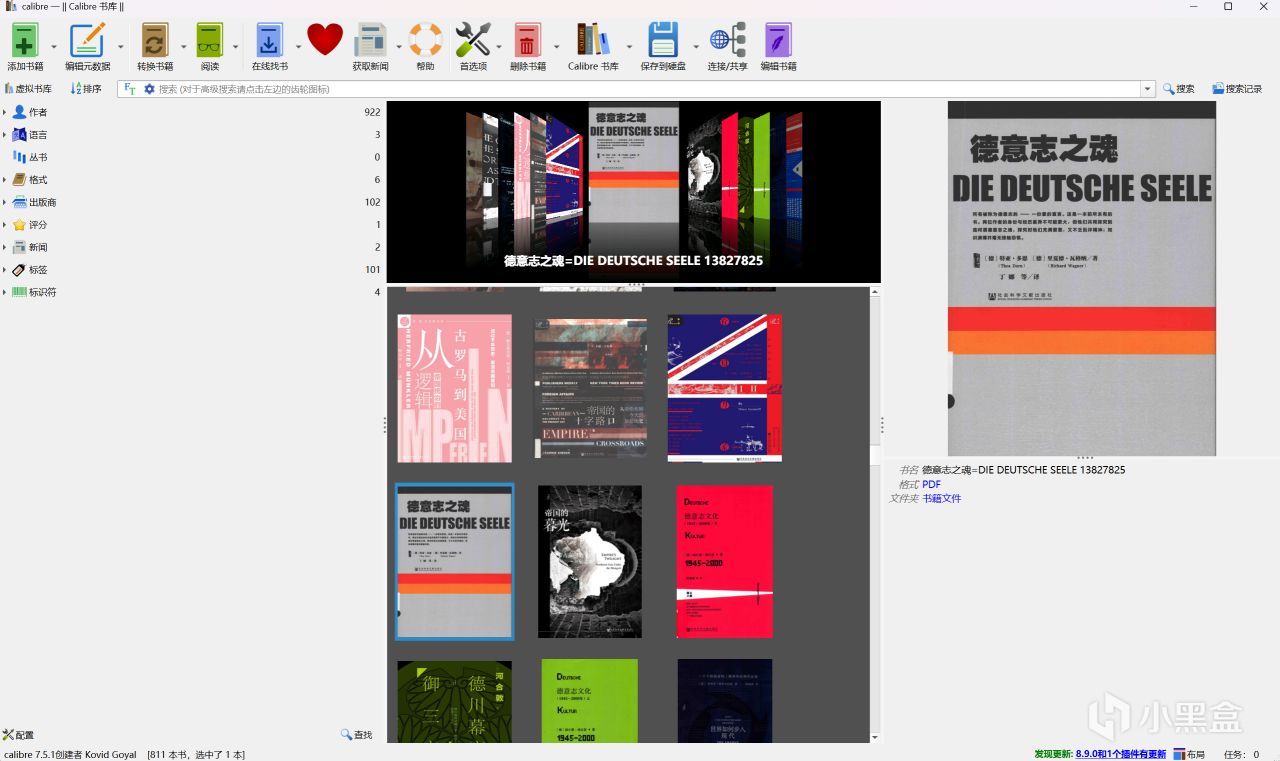Expand the 语言 category arrow
The width and height of the screenshot is (1280, 761).
pos(5,135)
